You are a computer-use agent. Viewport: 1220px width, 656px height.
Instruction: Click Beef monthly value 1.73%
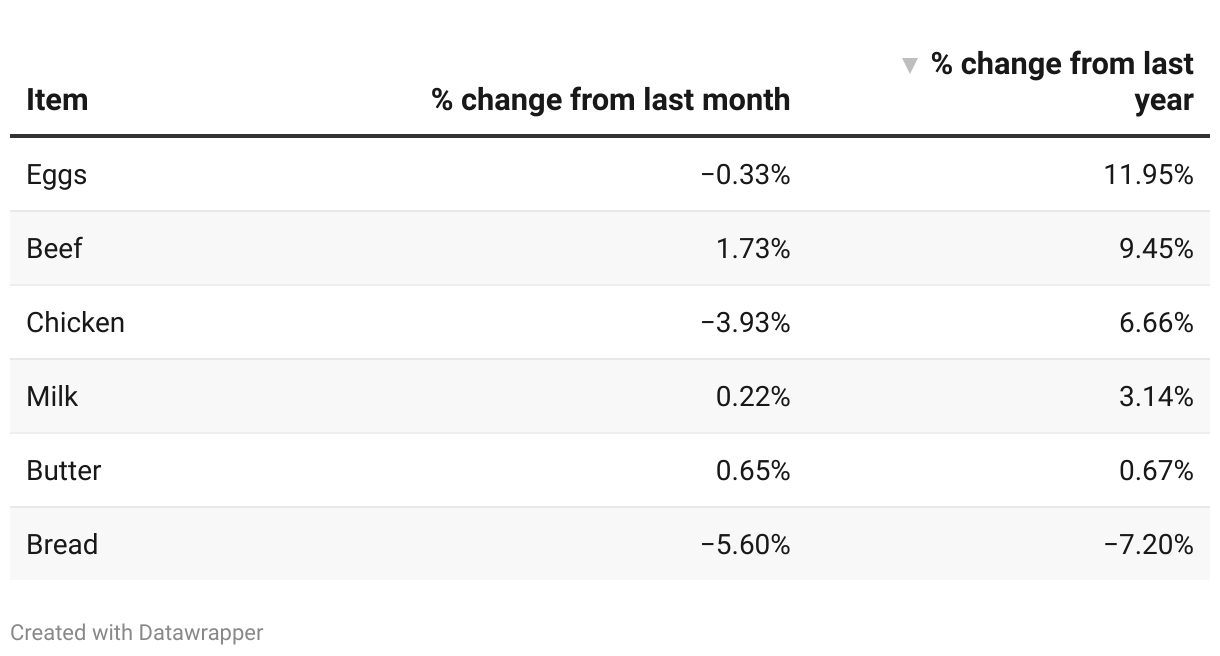coord(753,248)
